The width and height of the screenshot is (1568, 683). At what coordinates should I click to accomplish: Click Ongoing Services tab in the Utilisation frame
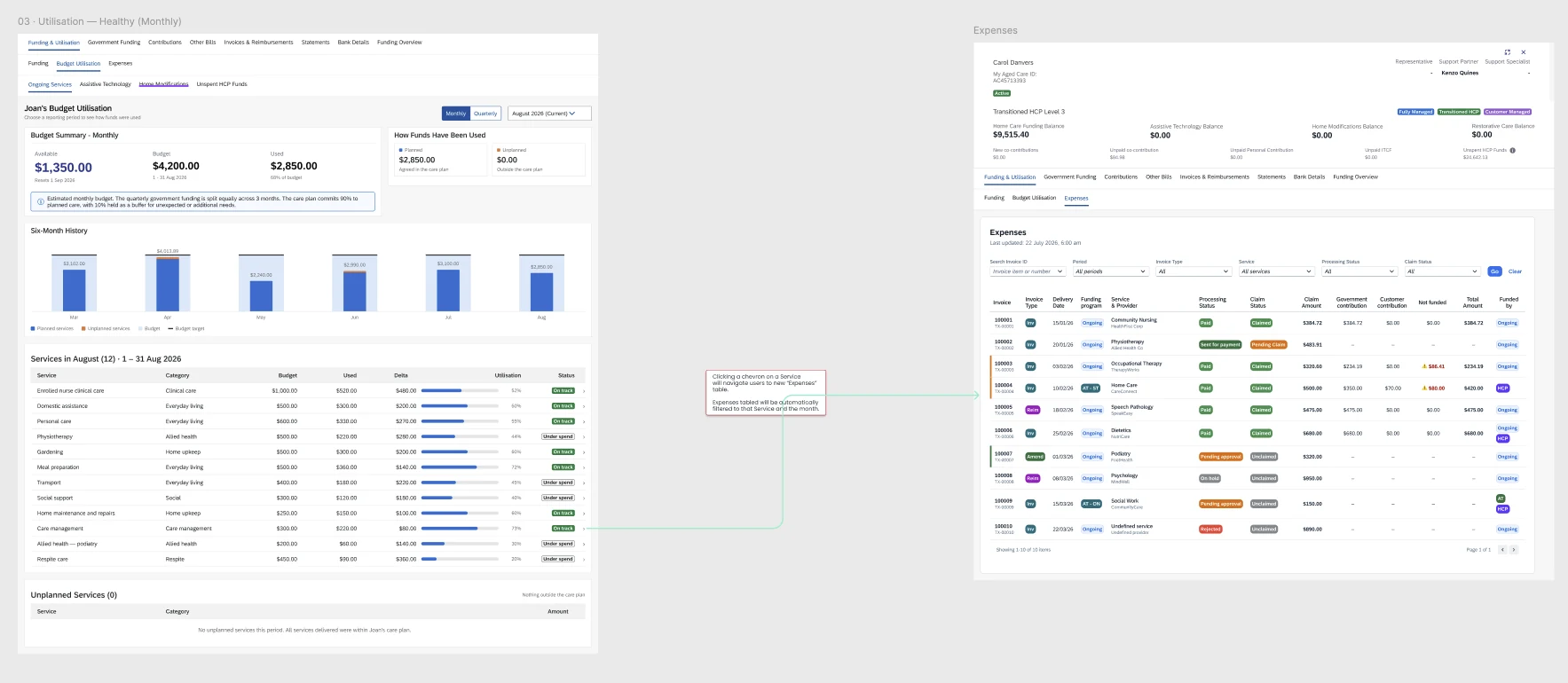[x=50, y=84]
